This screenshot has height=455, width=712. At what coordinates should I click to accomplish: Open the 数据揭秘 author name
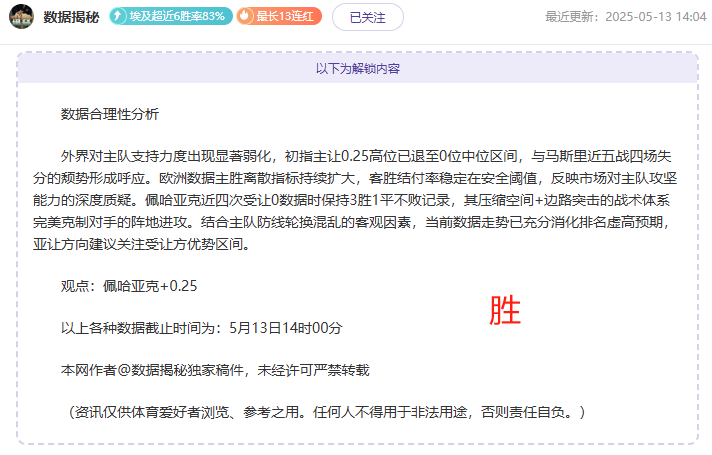tap(71, 17)
